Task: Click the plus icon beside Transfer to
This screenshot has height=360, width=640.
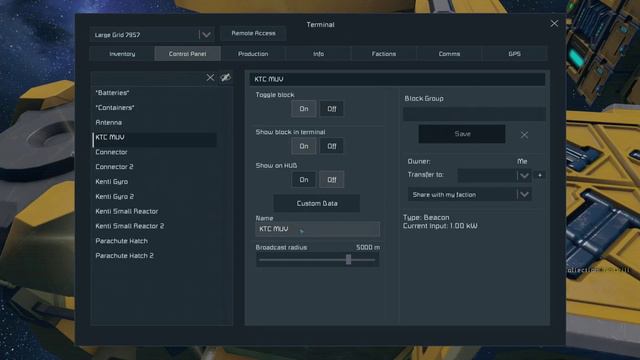Action: (540, 175)
